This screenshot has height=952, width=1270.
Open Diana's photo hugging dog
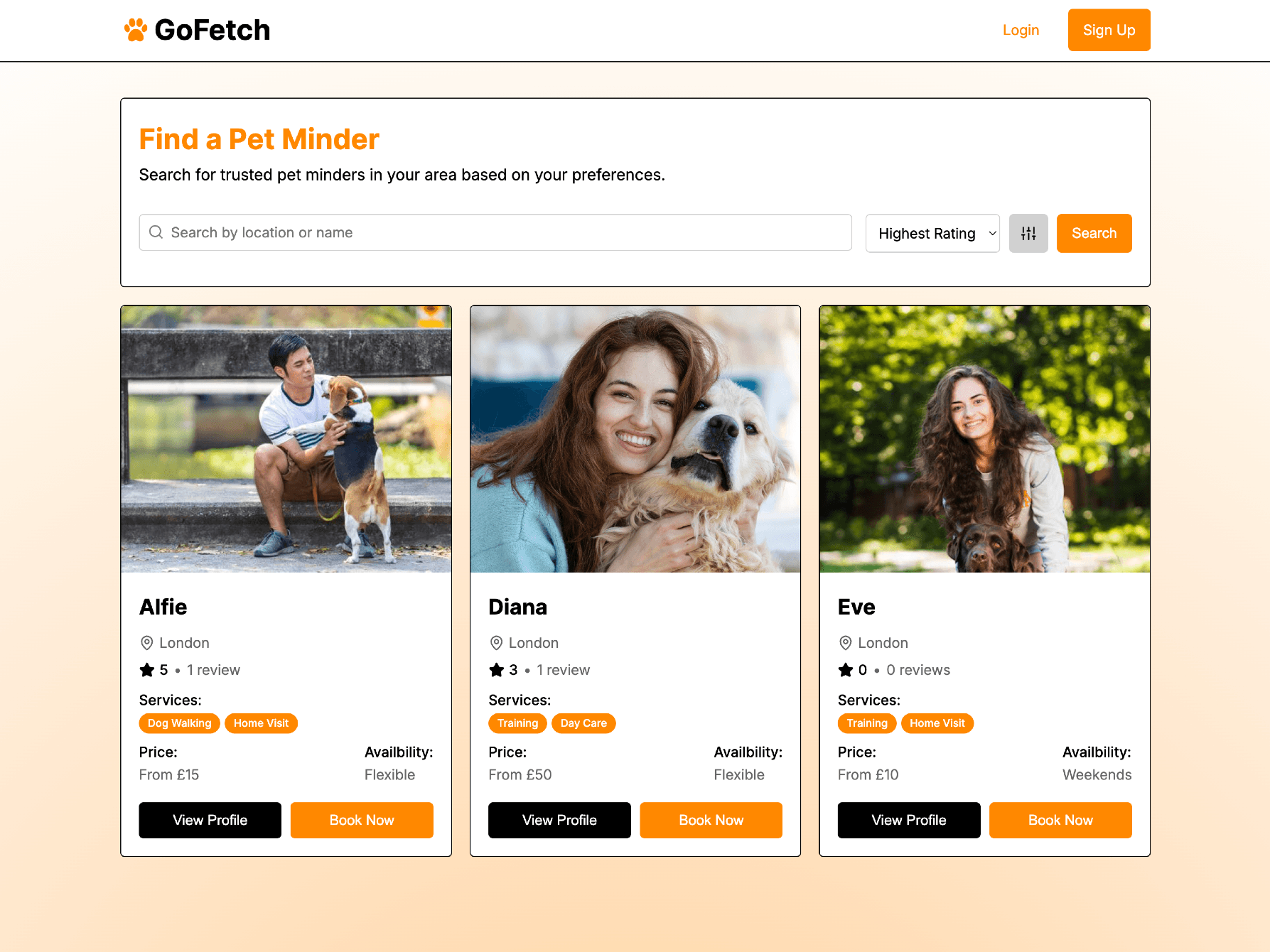click(x=635, y=439)
